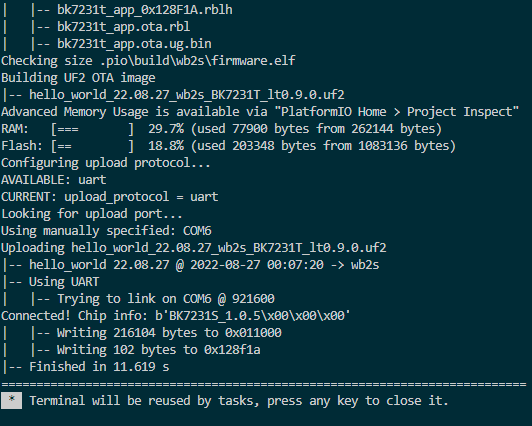Click the AVAILABLE: uart line
This screenshot has width=532, height=426.
[54, 180]
